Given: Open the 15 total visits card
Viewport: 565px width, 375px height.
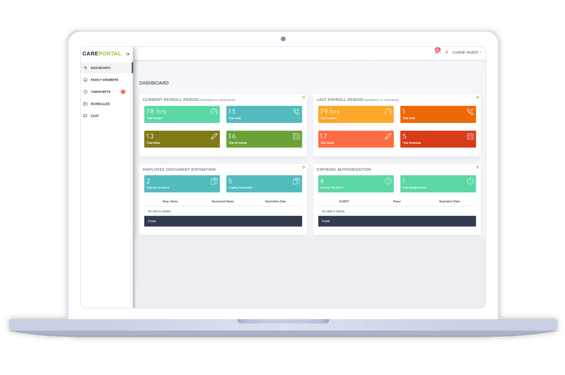Looking at the screenshot, I should pyautogui.click(x=264, y=114).
